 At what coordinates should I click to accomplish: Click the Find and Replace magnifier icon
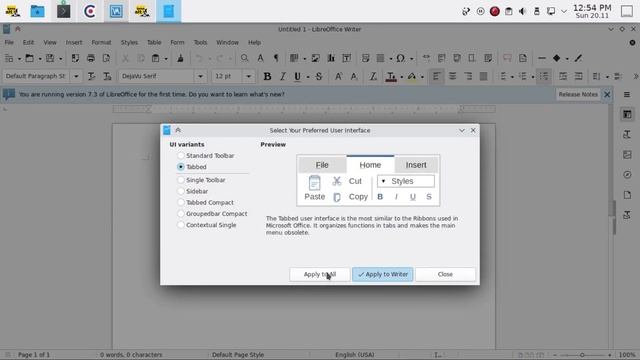(x=244, y=58)
